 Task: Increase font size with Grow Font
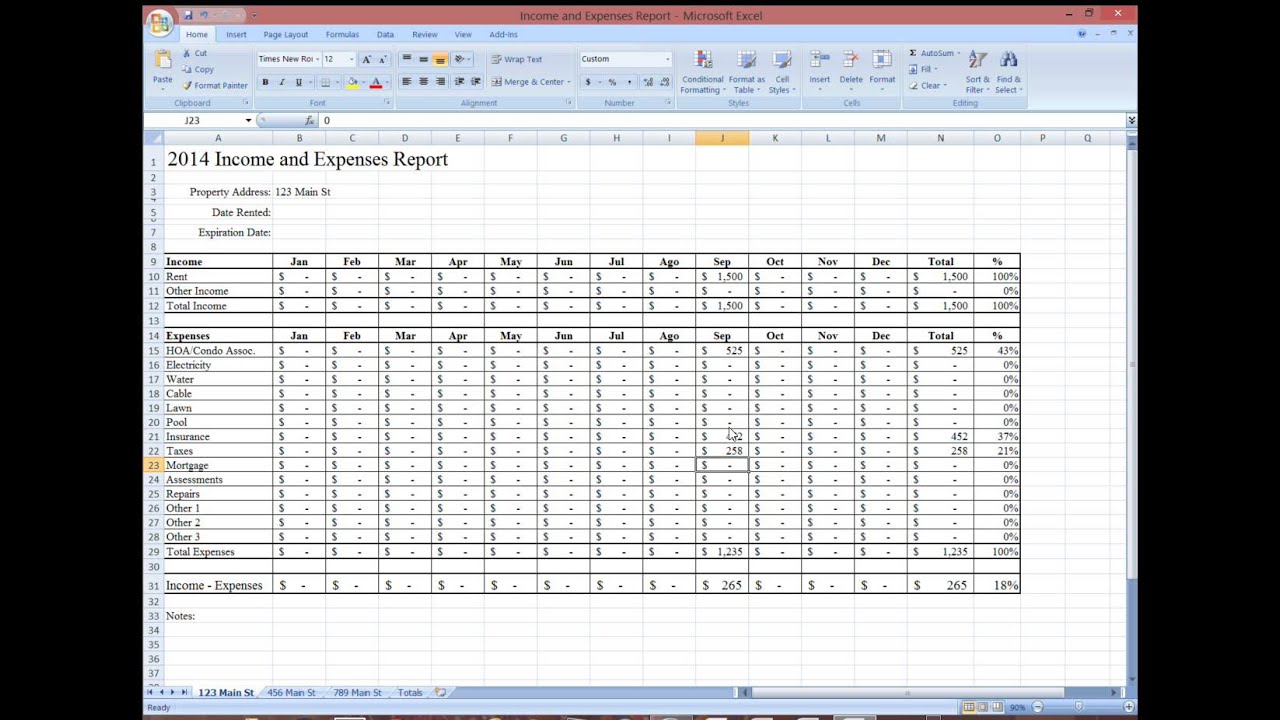click(367, 59)
